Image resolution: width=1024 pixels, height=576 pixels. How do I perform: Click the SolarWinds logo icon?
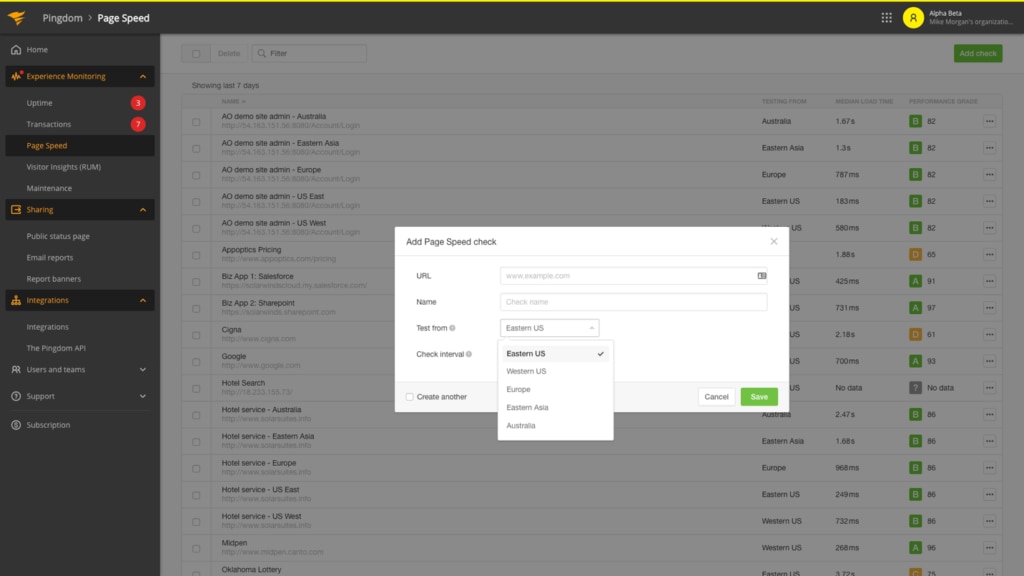coord(16,18)
